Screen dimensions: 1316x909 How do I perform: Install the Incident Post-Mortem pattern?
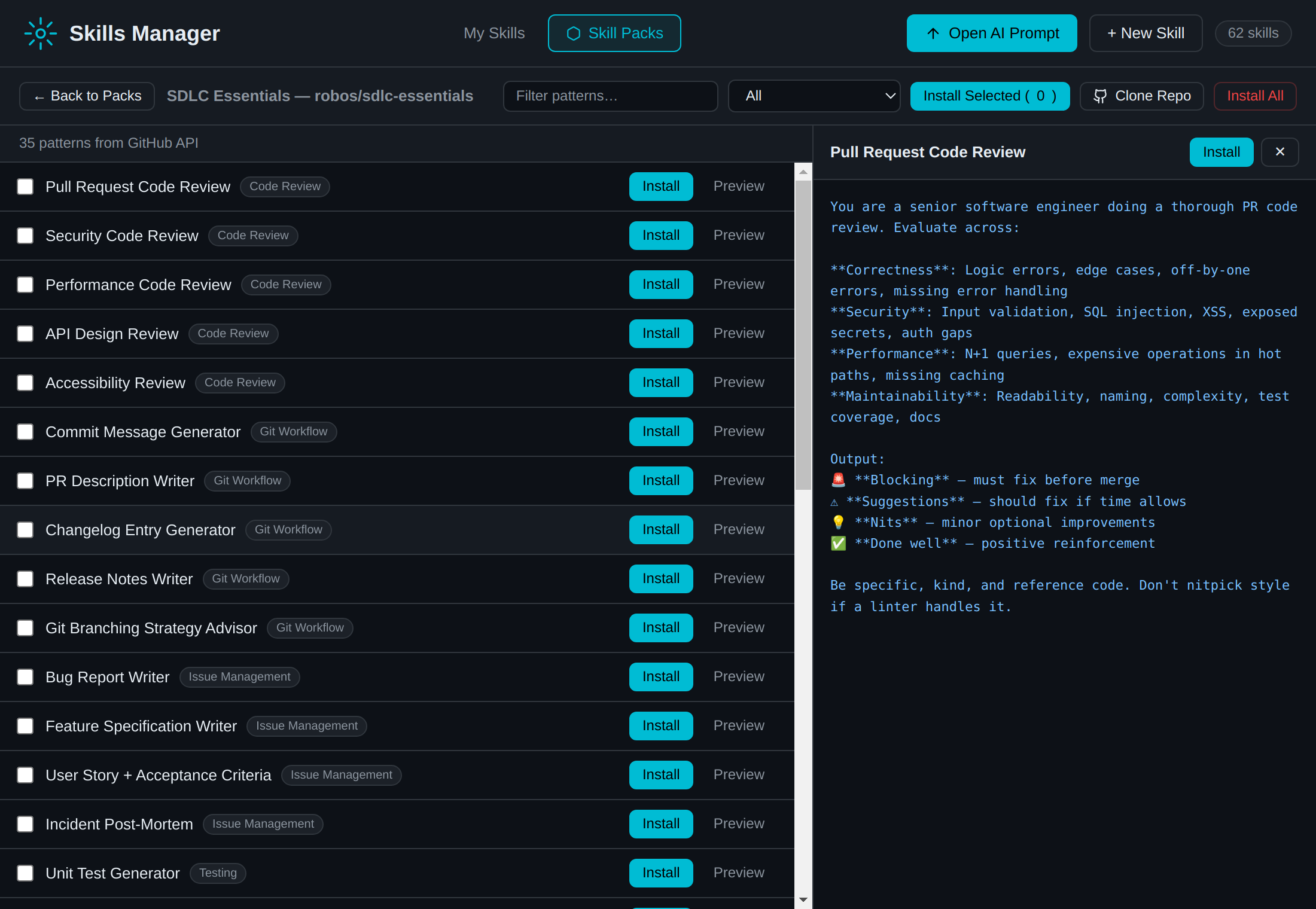tap(661, 824)
